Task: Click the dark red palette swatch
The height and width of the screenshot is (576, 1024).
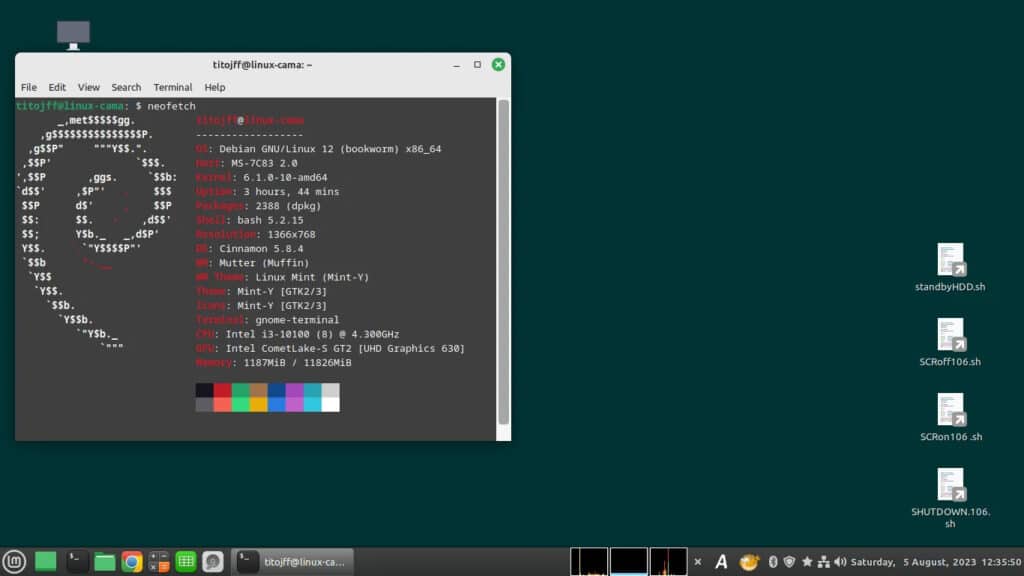Action: (x=223, y=390)
